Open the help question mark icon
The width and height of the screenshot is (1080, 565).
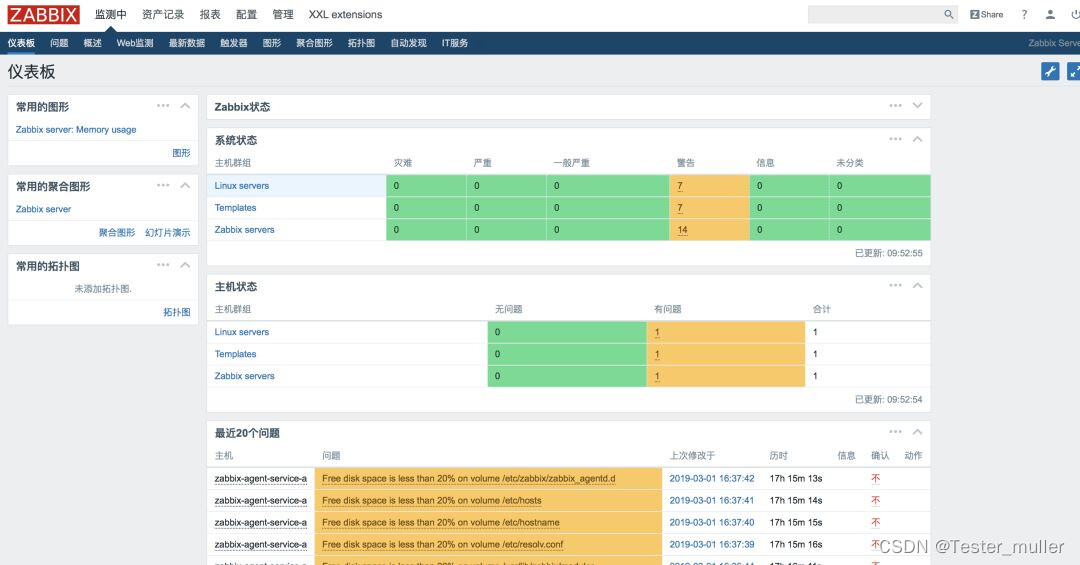pyautogui.click(x=1024, y=14)
